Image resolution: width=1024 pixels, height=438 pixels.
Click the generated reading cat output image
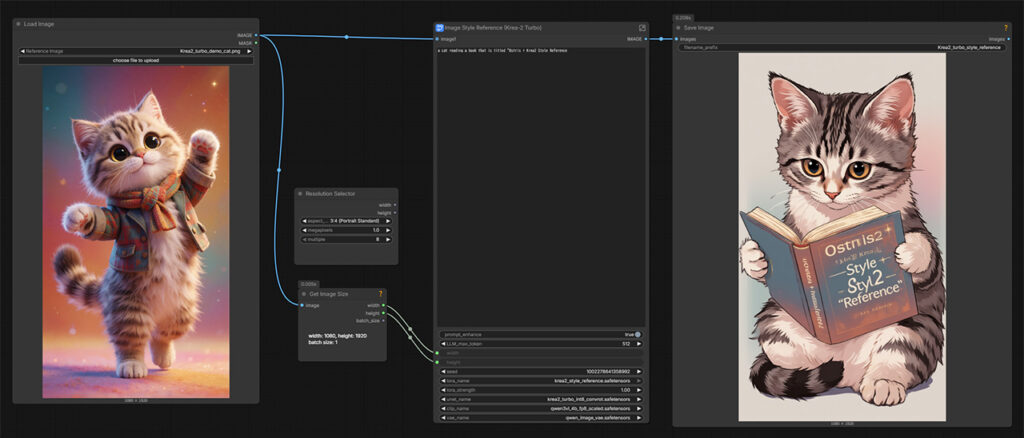[842, 238]
